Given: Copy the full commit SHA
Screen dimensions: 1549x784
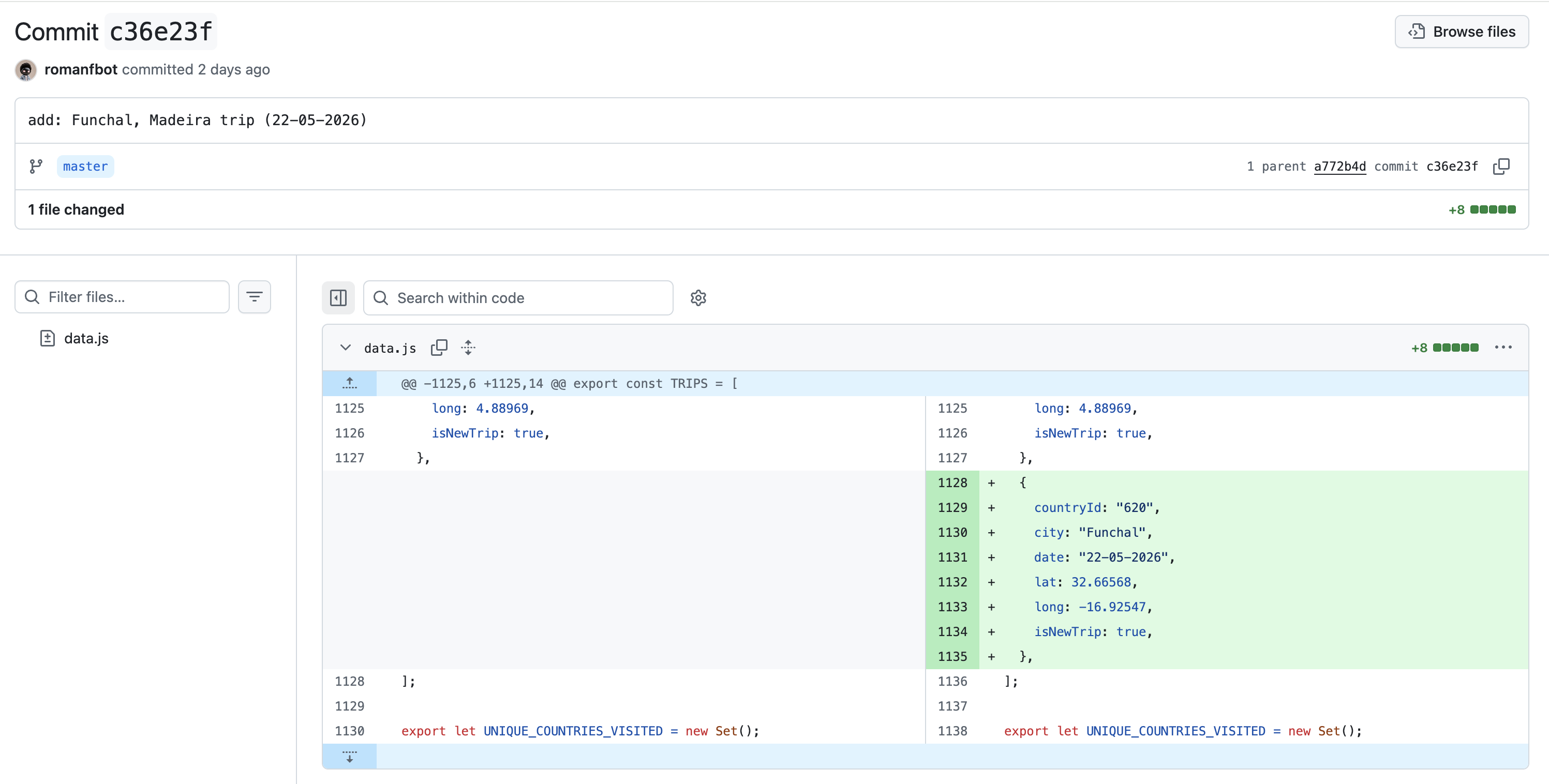Looking at the screenshot, I should [1501, 167].
